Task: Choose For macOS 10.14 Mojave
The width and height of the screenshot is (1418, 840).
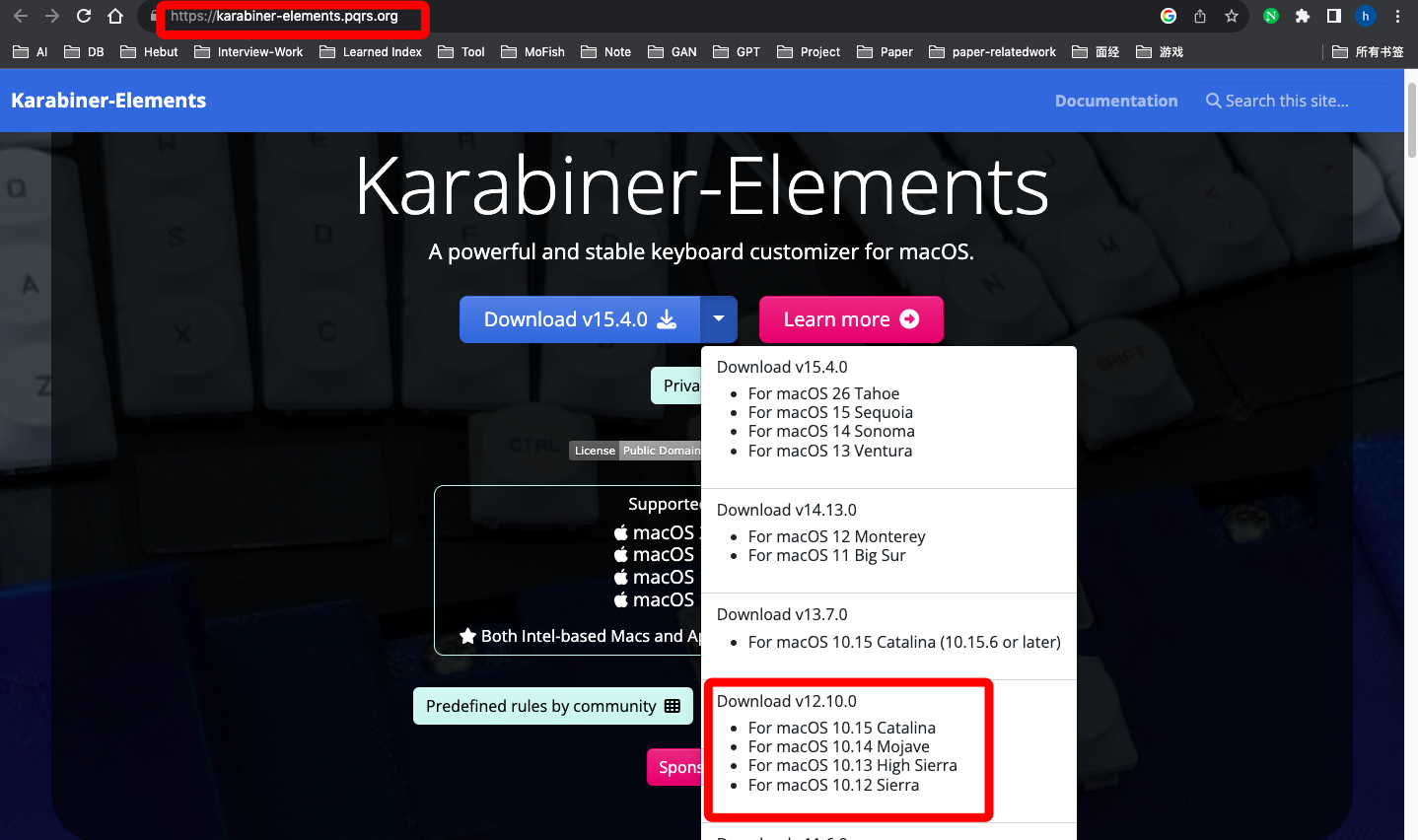Action: (838, 746)
